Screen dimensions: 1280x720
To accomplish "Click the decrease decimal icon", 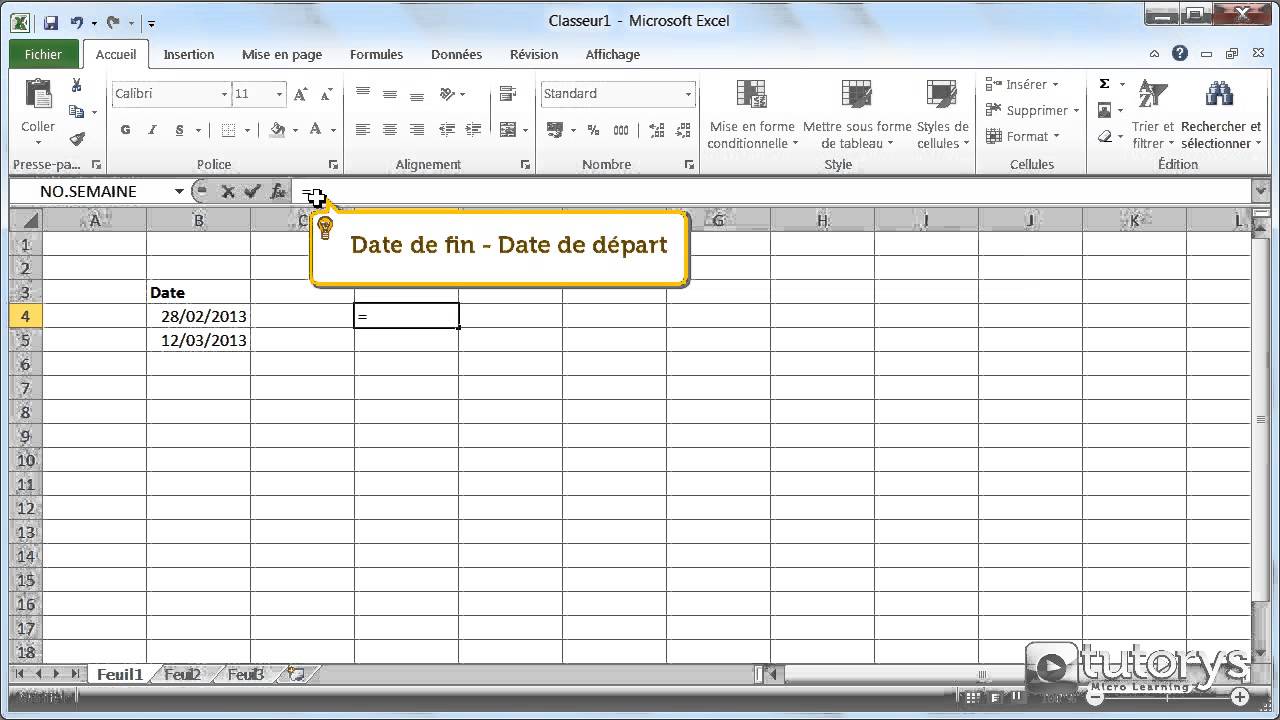I will (684, 130).
